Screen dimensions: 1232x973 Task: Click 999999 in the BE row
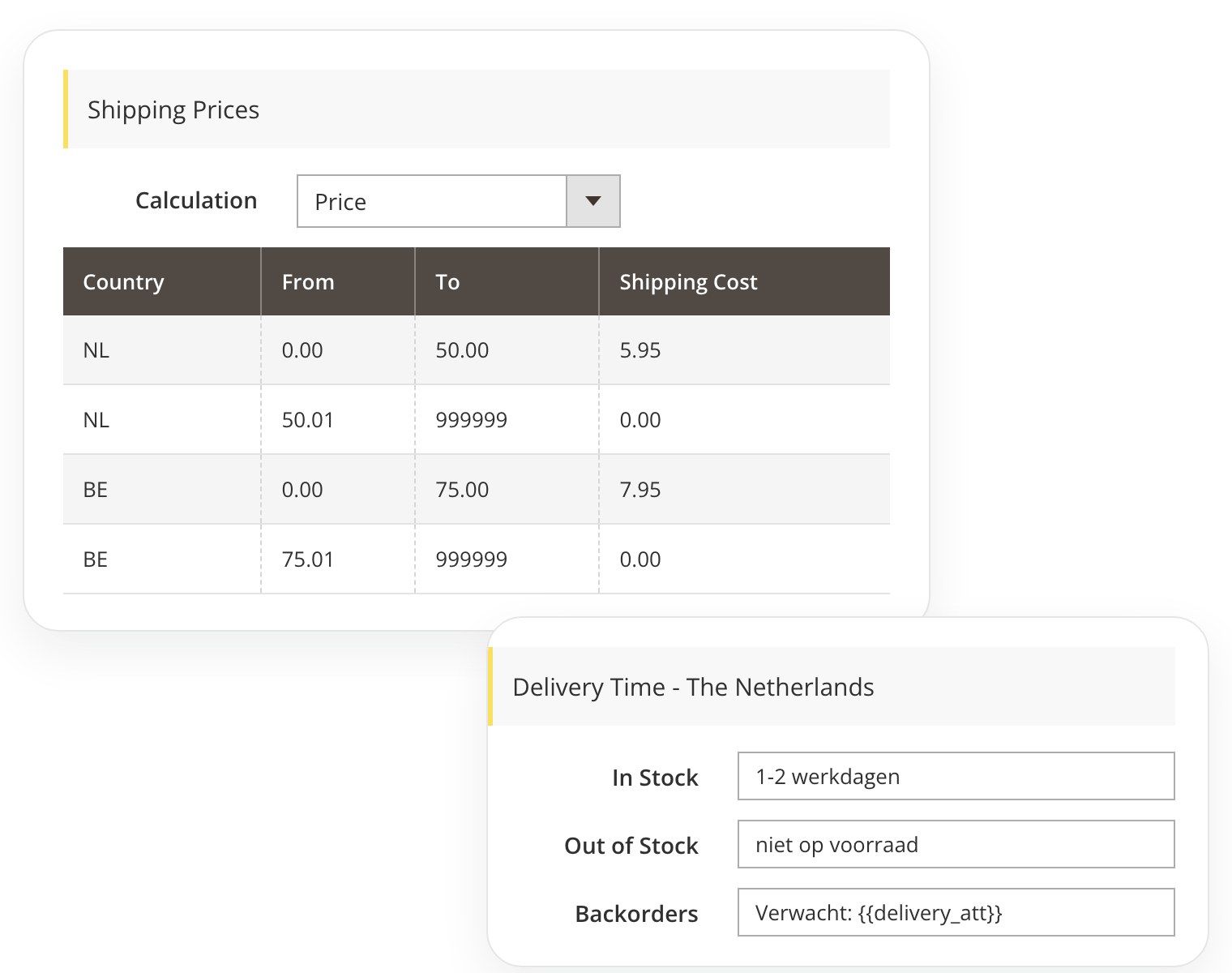pyautogui.click(x=472, y=559)
